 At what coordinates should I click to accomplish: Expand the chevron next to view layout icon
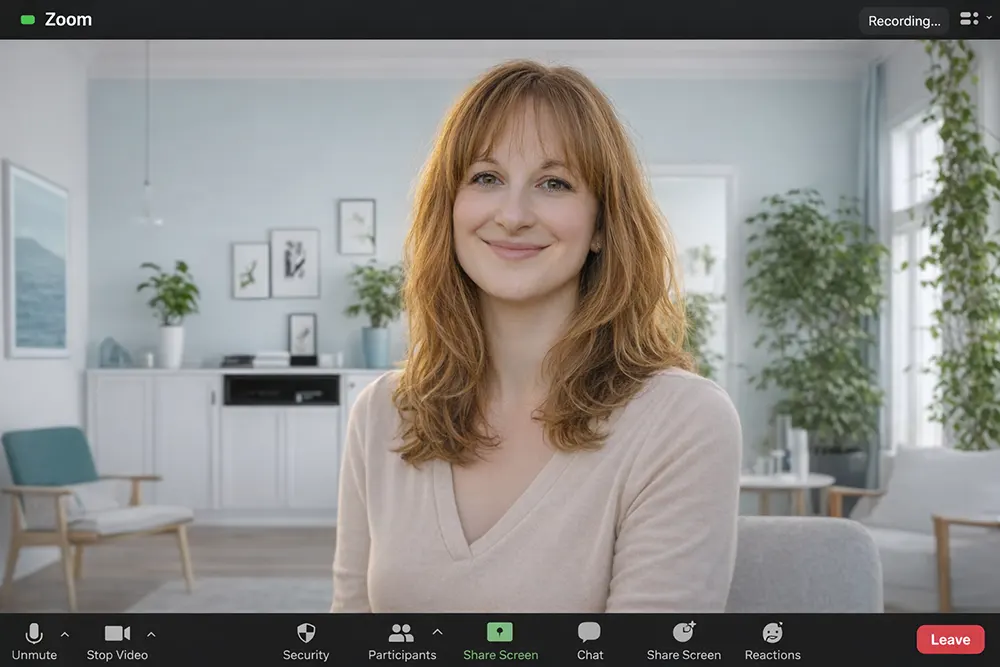pyautogui.click(x=988, y=19)
